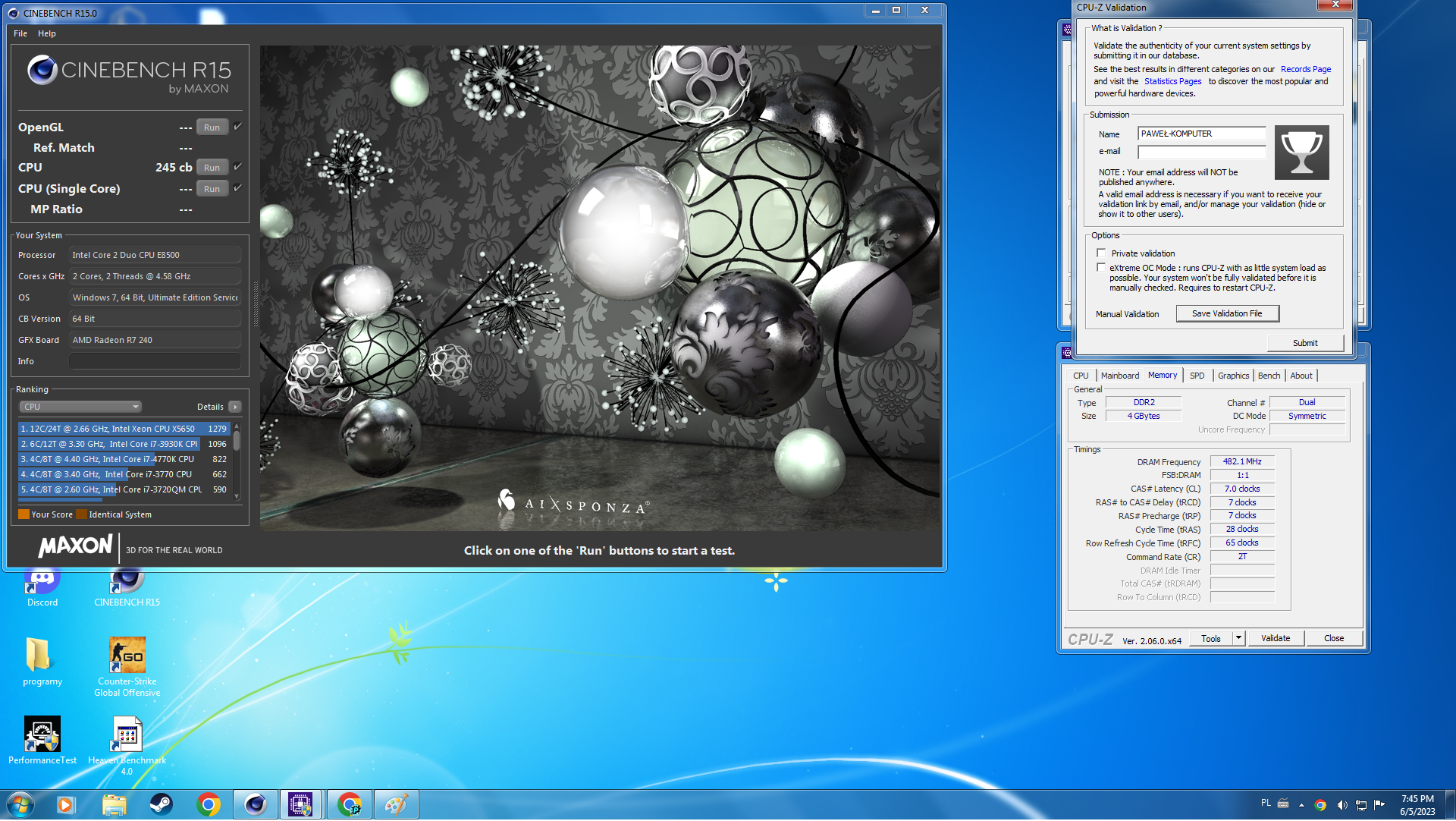The image size is (1456, 821).
Task: Open Windows Explorer from the taskbar
Action: 114,805
